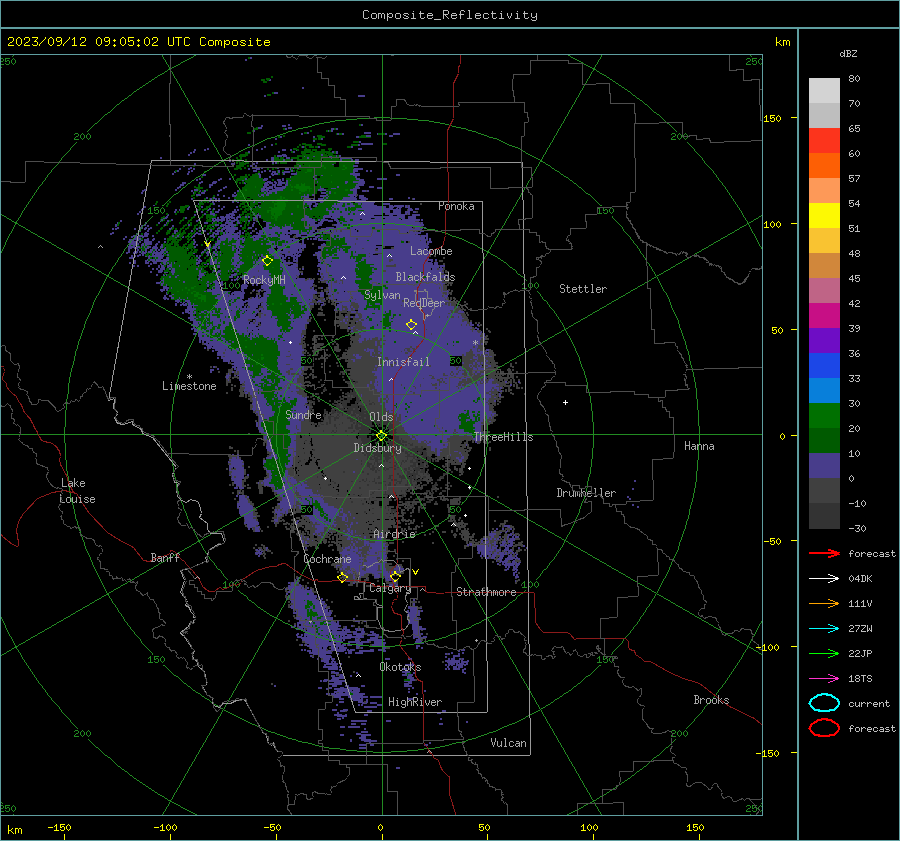This screenshot has width=900, height=841.
Task: Click the green 22JP arrow icon
Action: tap(824, 653)
